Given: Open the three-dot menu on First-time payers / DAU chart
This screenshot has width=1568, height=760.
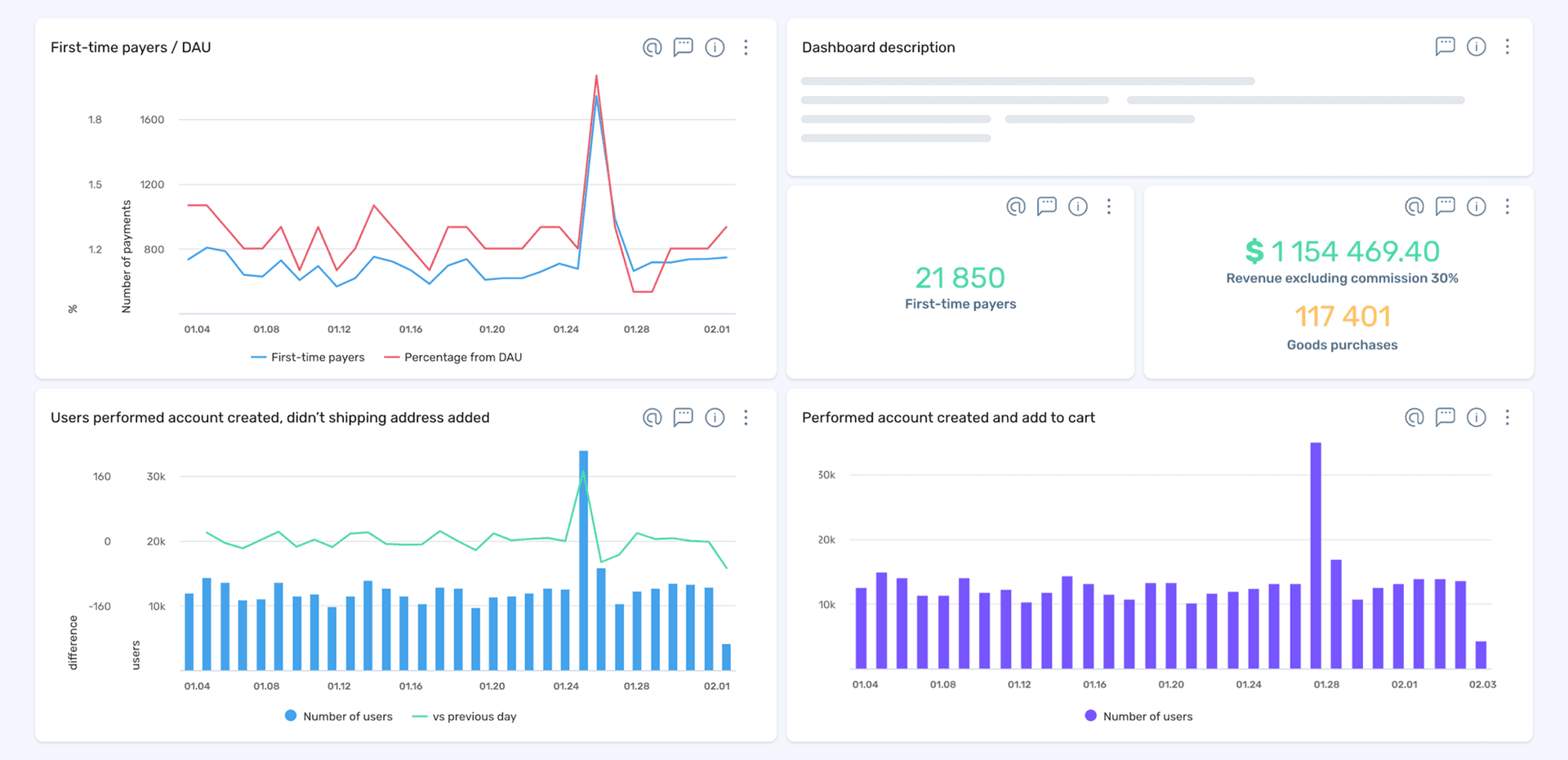Looking at the screenshot, I should tap(746, 47).
